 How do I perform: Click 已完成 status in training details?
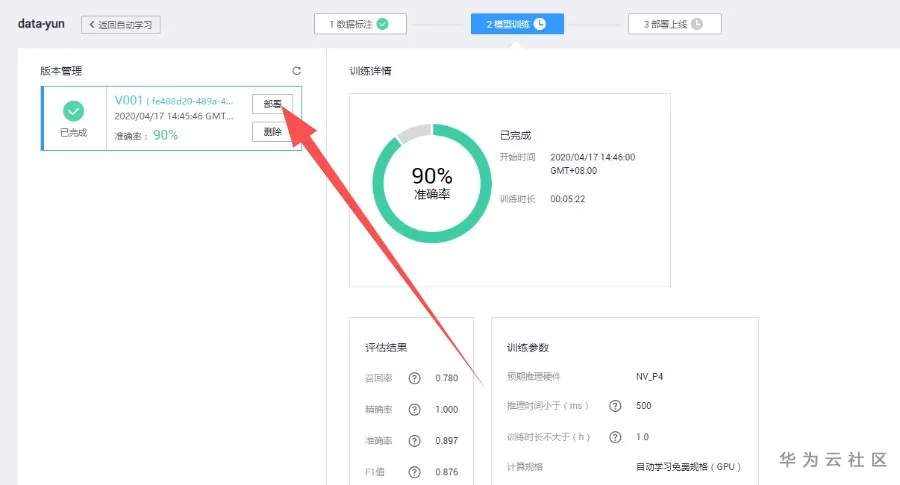(515, 135)
